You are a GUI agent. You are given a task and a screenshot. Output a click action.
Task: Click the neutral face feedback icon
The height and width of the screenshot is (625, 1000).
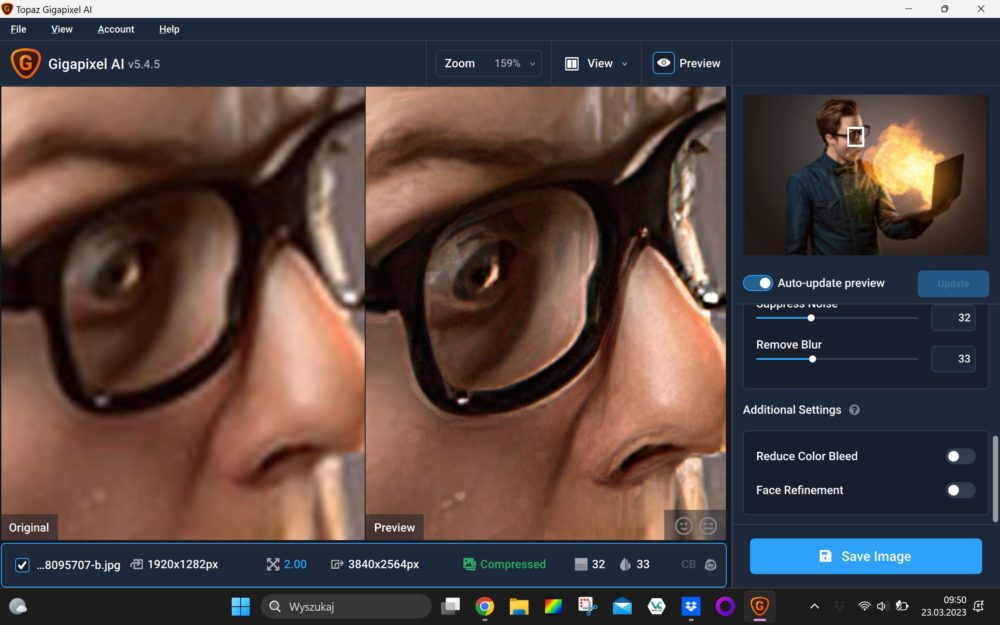[708, 526]
